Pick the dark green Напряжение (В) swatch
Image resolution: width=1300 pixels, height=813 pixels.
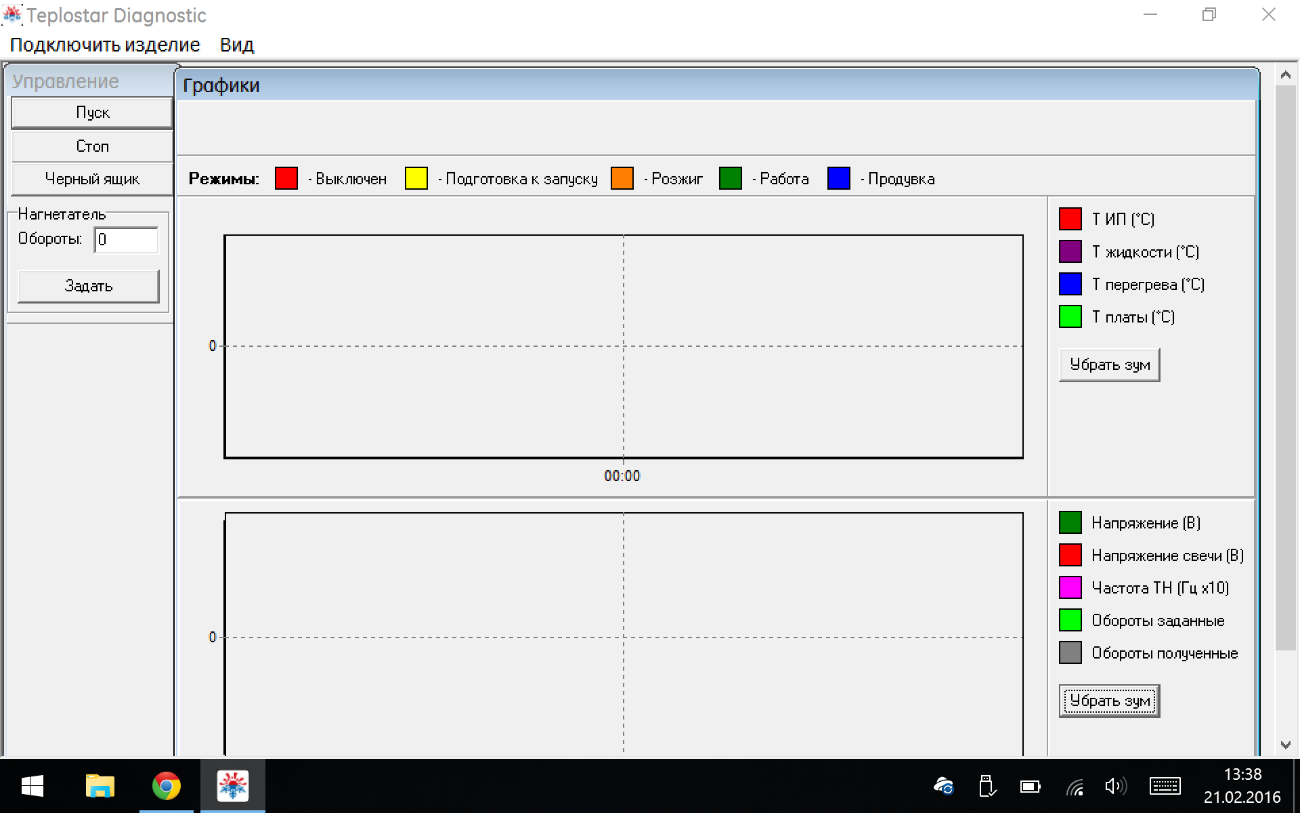[1071, 523]
